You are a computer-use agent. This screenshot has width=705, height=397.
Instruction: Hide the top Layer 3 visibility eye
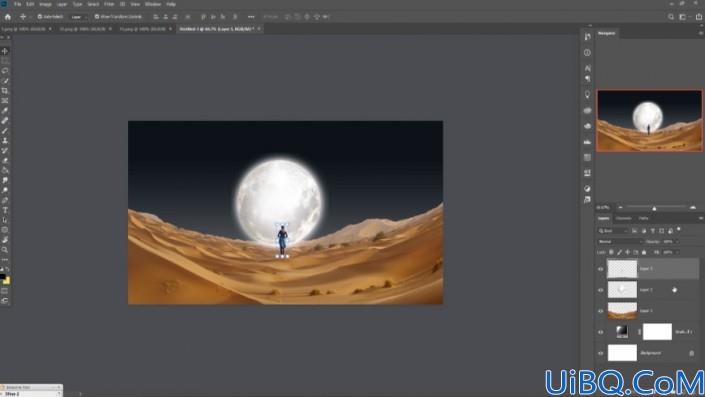(601, 269)
